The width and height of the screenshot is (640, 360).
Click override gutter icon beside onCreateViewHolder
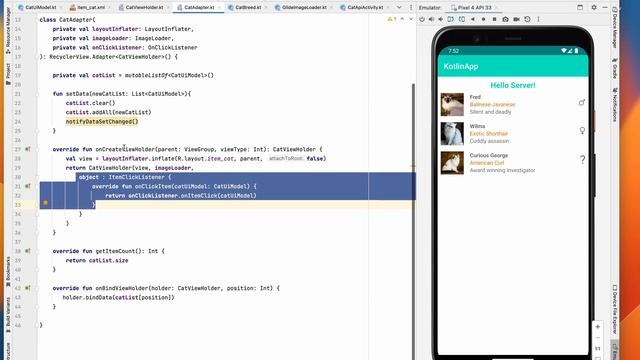click(x=28, y=149)
